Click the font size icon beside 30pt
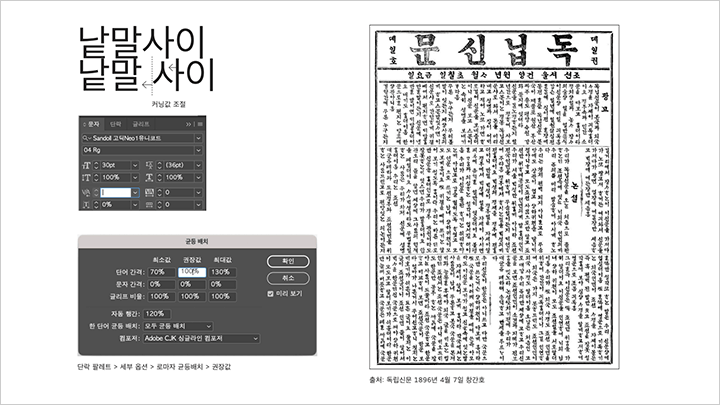This screenshot has height=405, width=720. pyautogui.click(x=86, y=165)
